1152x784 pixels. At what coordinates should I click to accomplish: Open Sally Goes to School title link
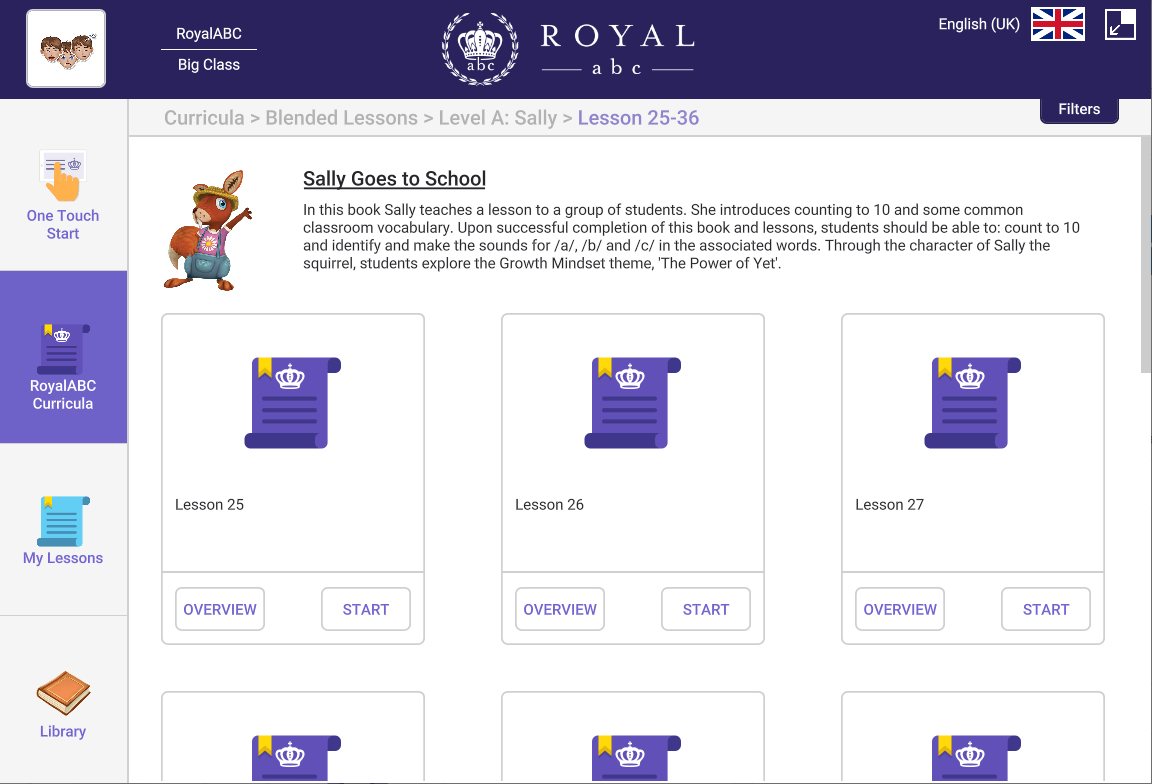point(395,179)
